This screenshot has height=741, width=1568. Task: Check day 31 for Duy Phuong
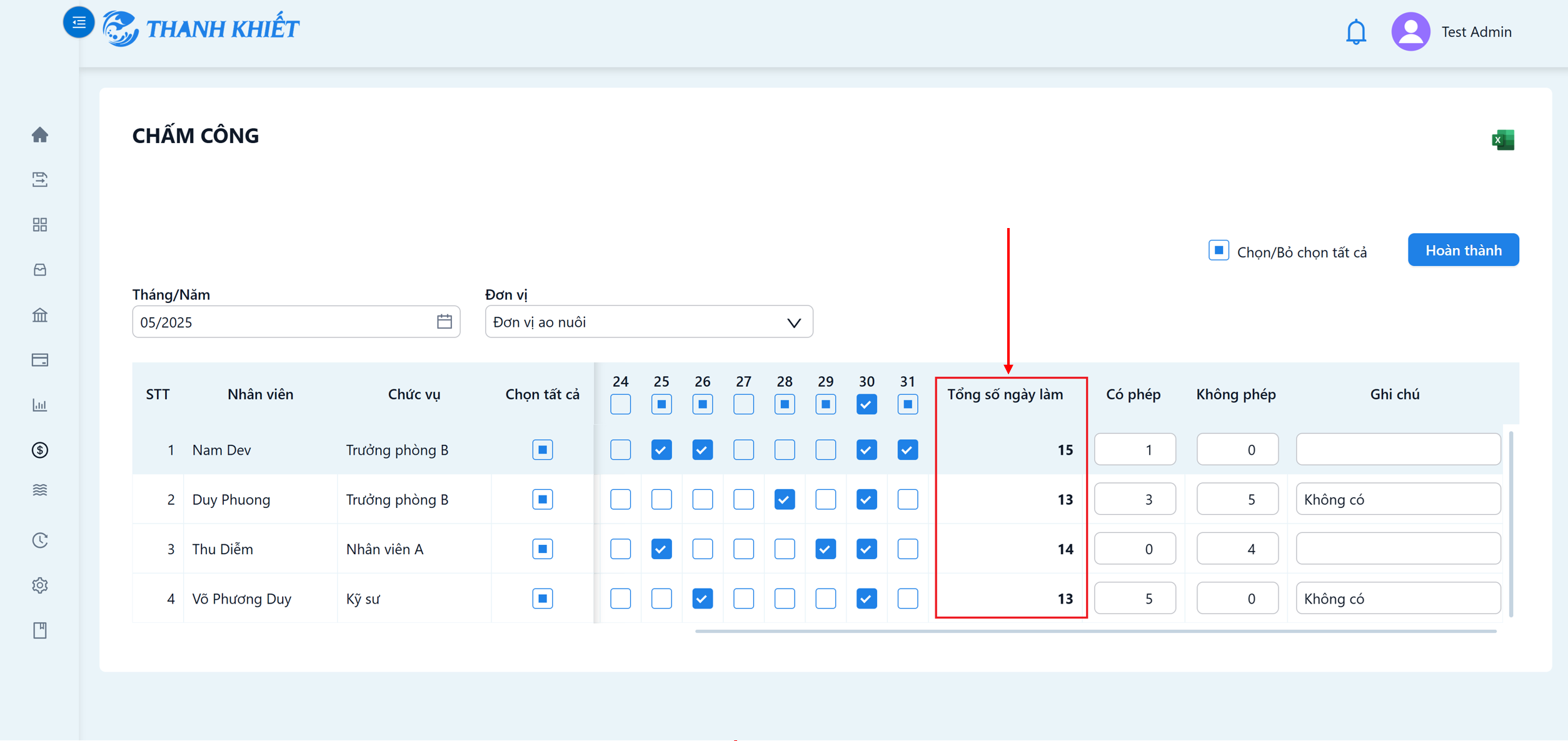coord(908,499)
